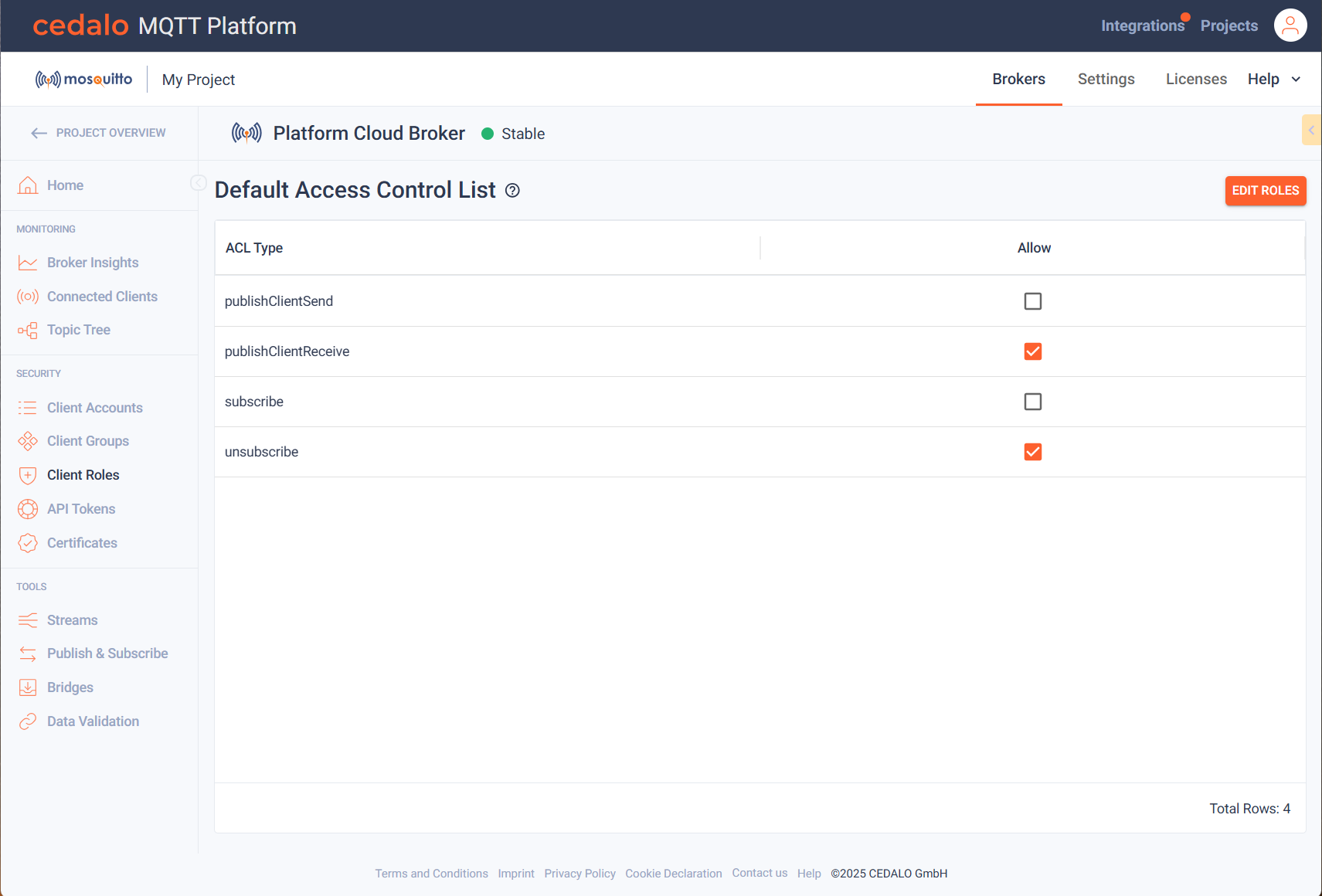Click the Allow column header
This screenshot has height=896, width=1322.
pos(1034,248)
